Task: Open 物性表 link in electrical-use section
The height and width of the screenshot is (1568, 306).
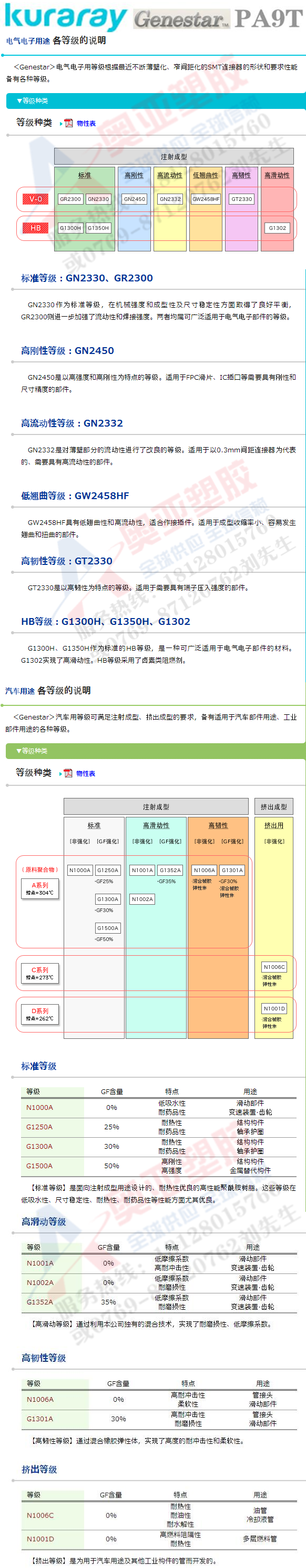Action: [86, 124]
